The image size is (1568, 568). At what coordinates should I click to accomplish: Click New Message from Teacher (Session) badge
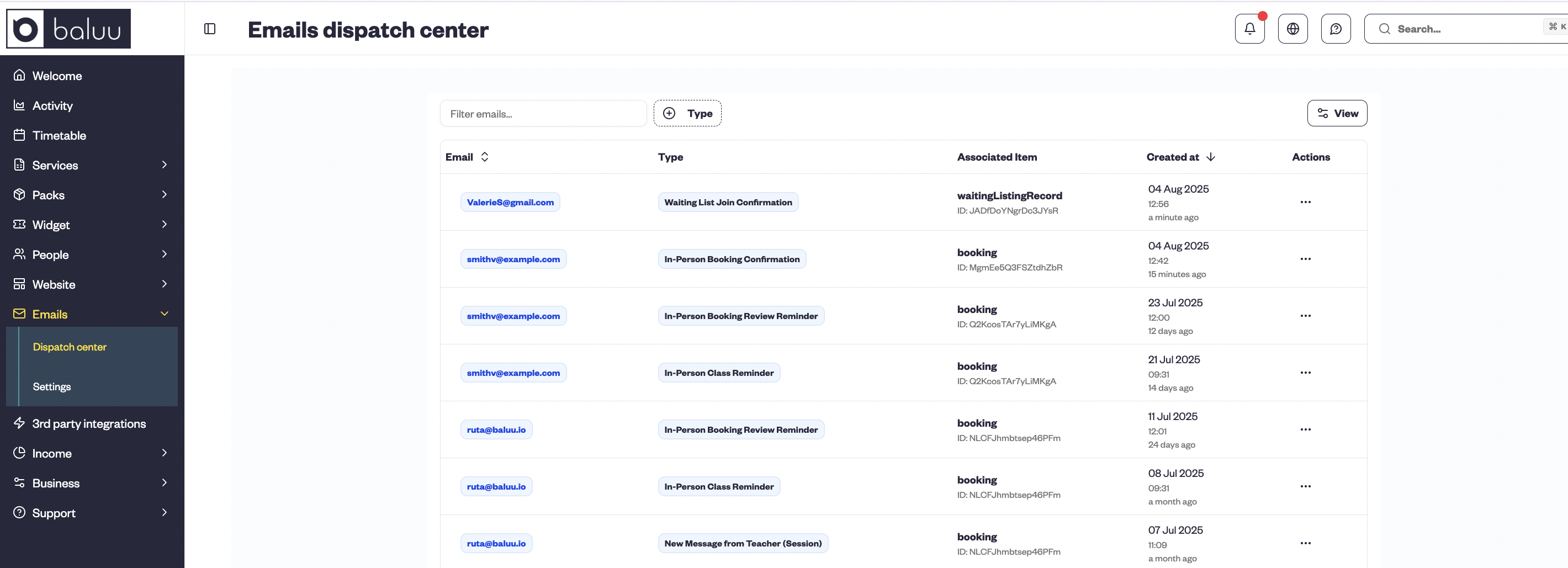point(743,543)
